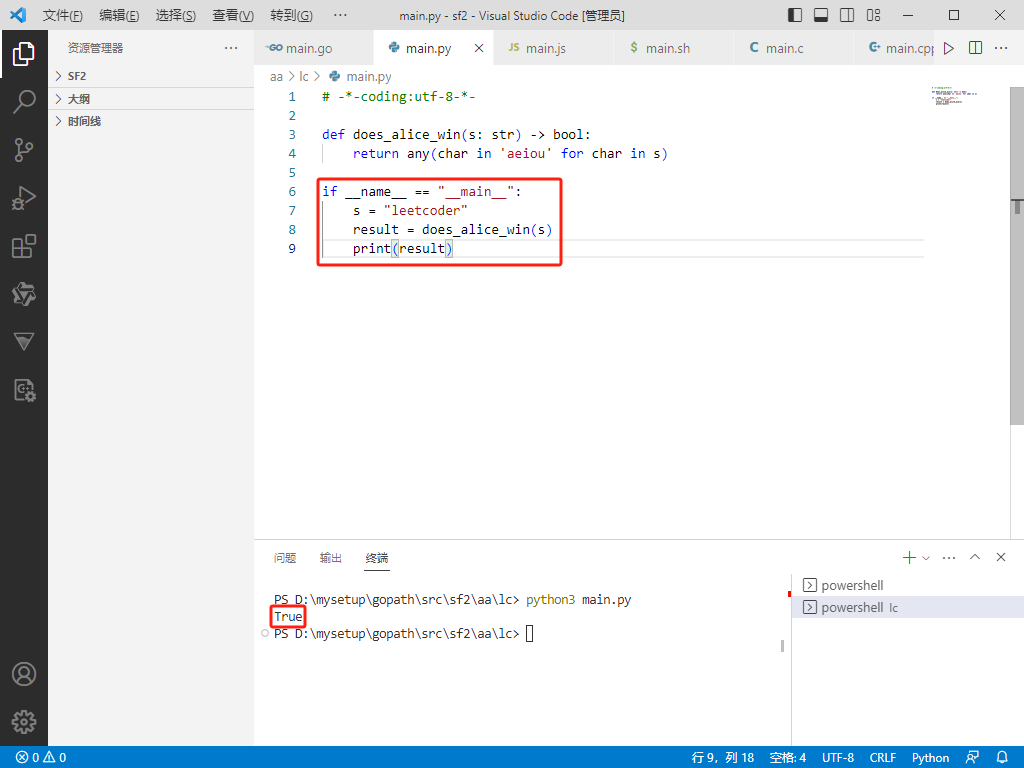The width and height of the screenshot is (1024, 768).
Task: Click the editor vertical scrollbar thumb
Action: (1017, 255)
